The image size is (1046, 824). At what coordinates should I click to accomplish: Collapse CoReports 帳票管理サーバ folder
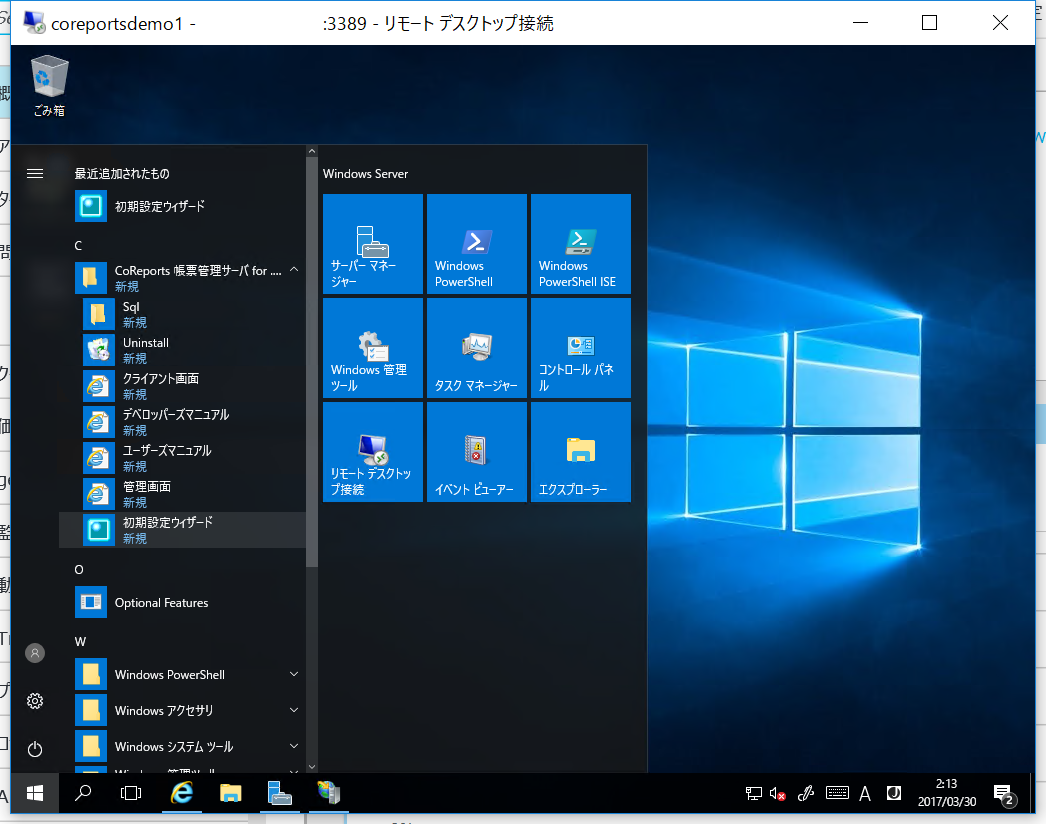294,270
